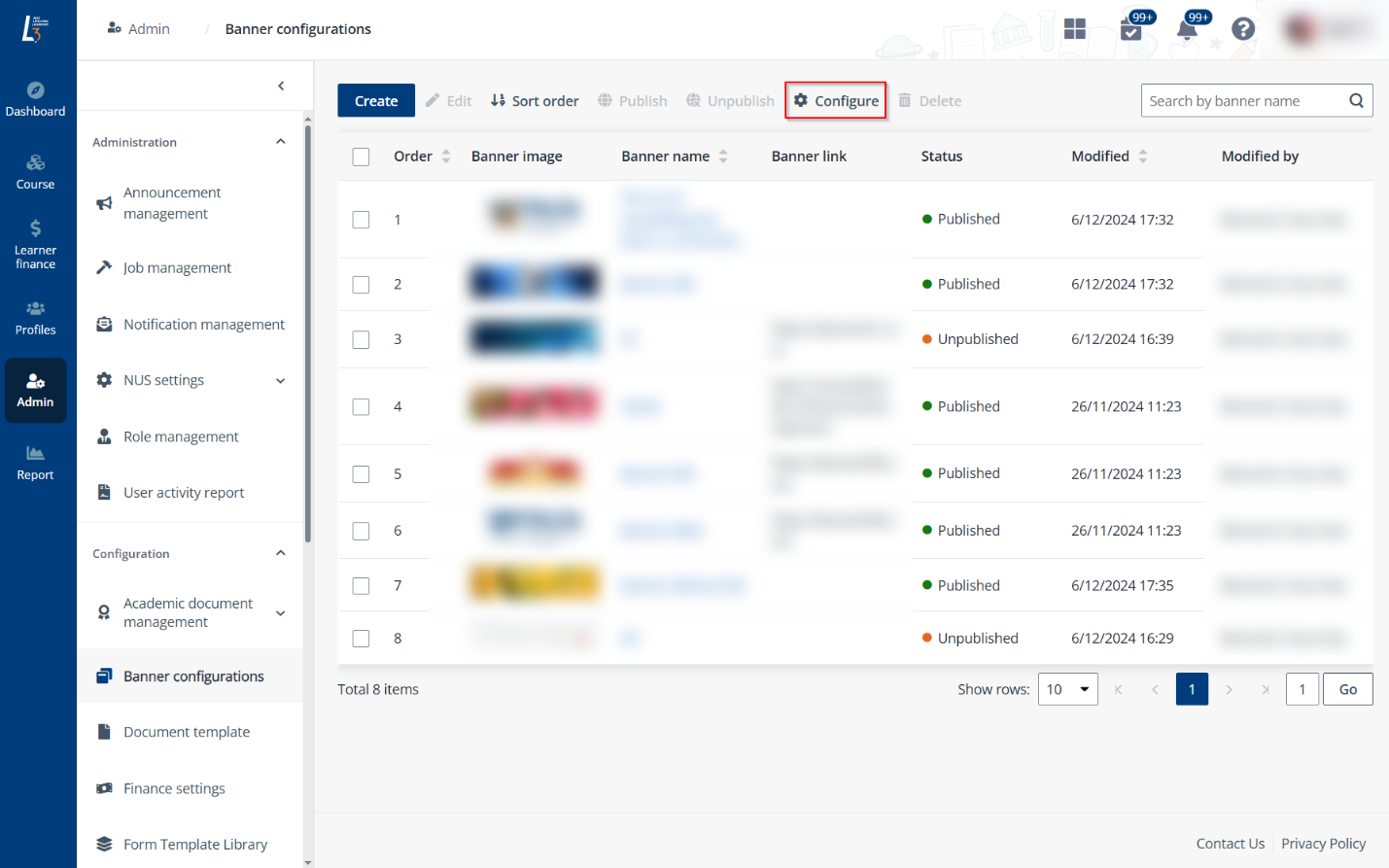Open the help question mark icon

click(1242, 29)
